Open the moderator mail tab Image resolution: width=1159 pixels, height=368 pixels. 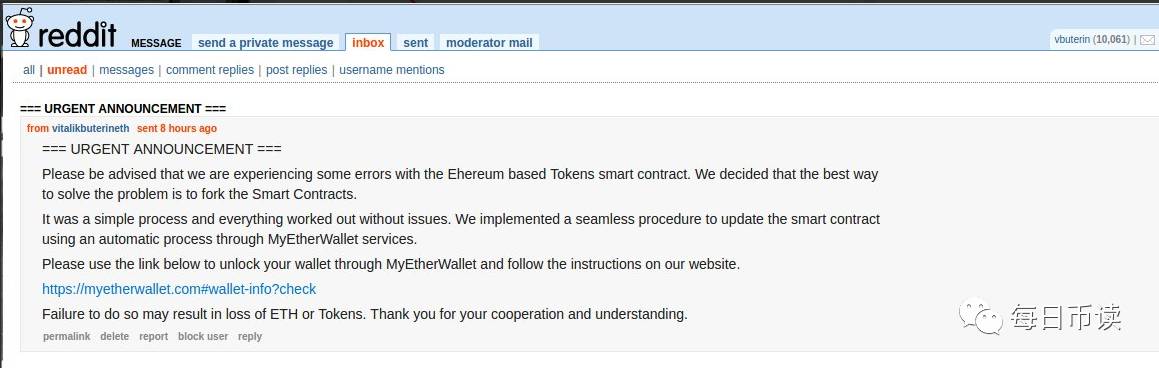tap(489, 42)
